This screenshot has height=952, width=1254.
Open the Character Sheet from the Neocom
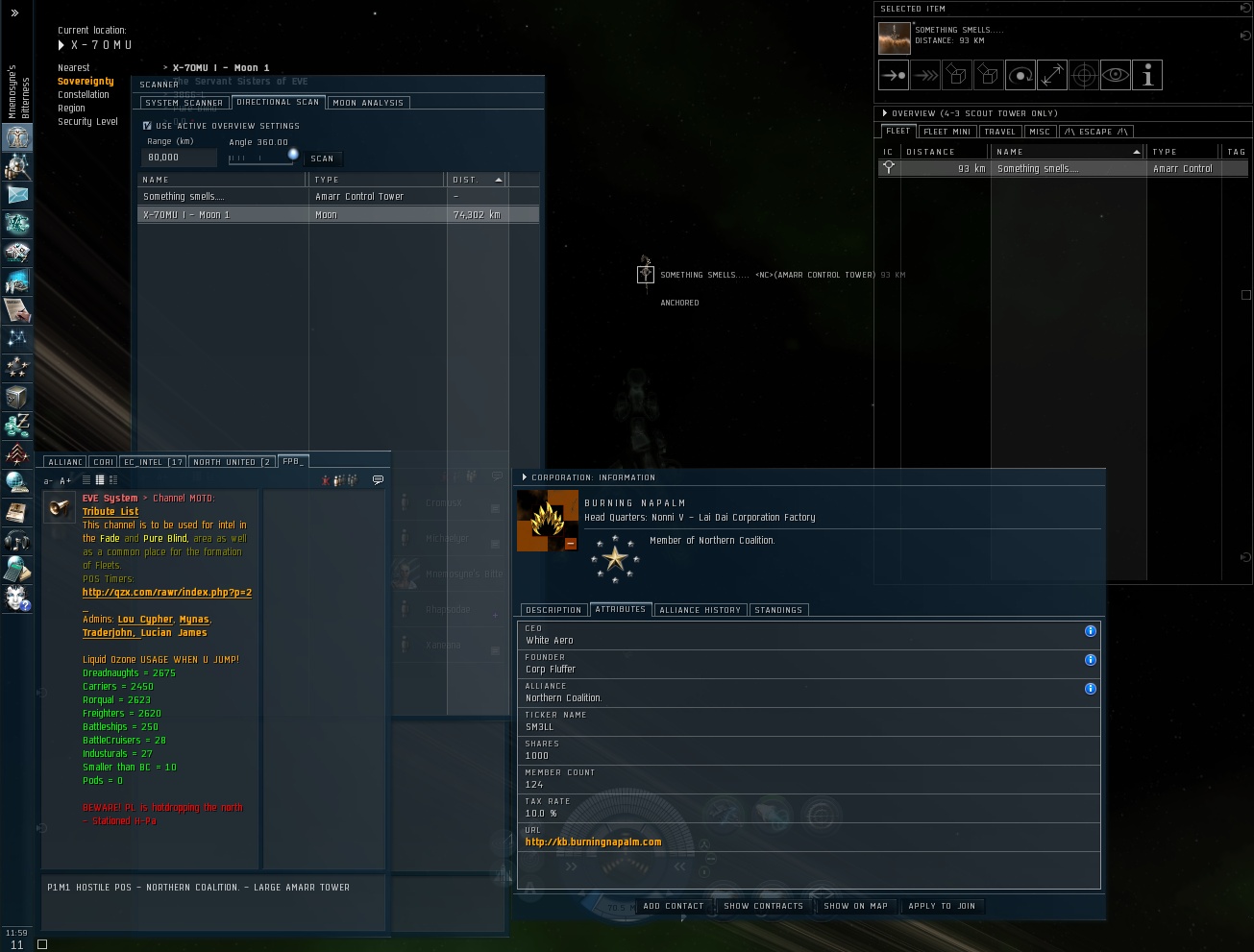click(x=17, y=137)
